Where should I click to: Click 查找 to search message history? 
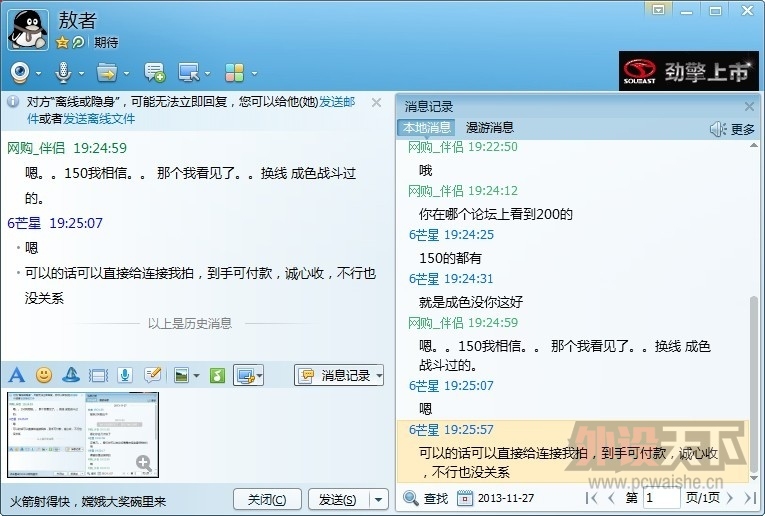425,498
